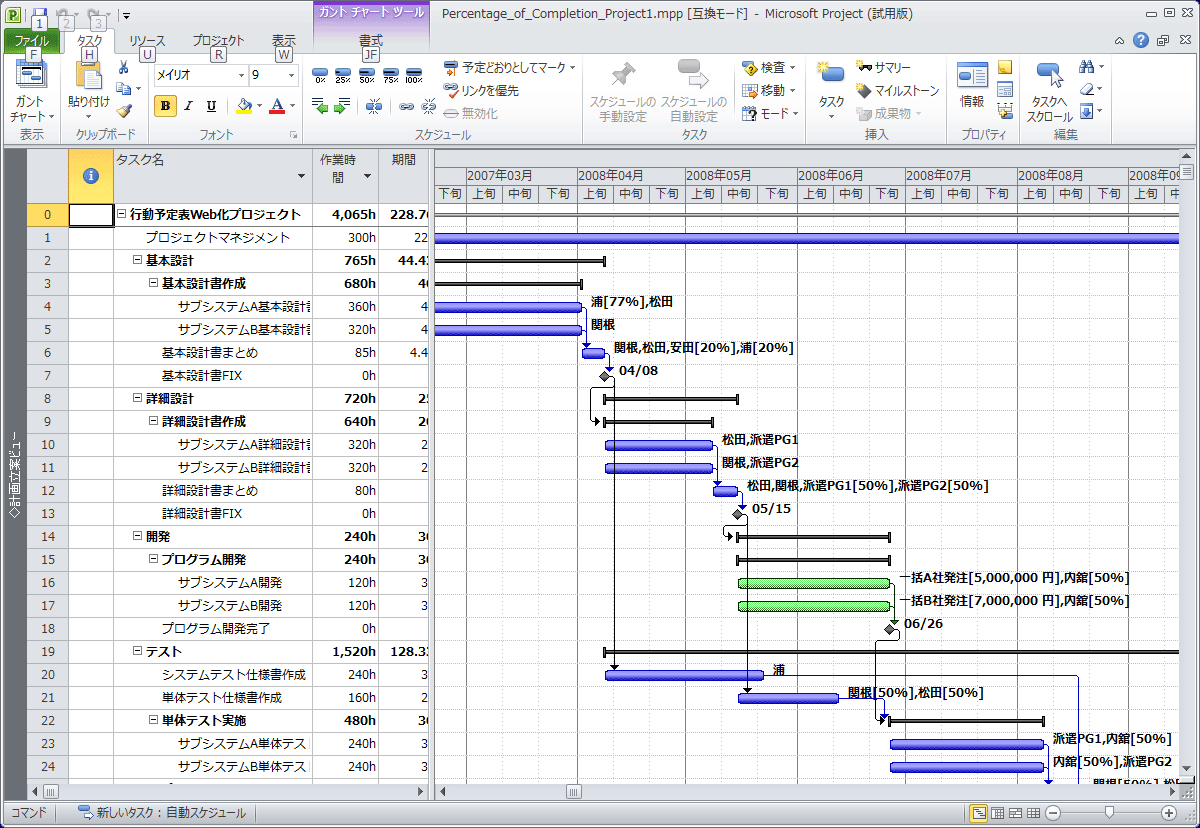Click the Save icon in quick access toolbar
1200x828 pixels.
pos(40,14)
